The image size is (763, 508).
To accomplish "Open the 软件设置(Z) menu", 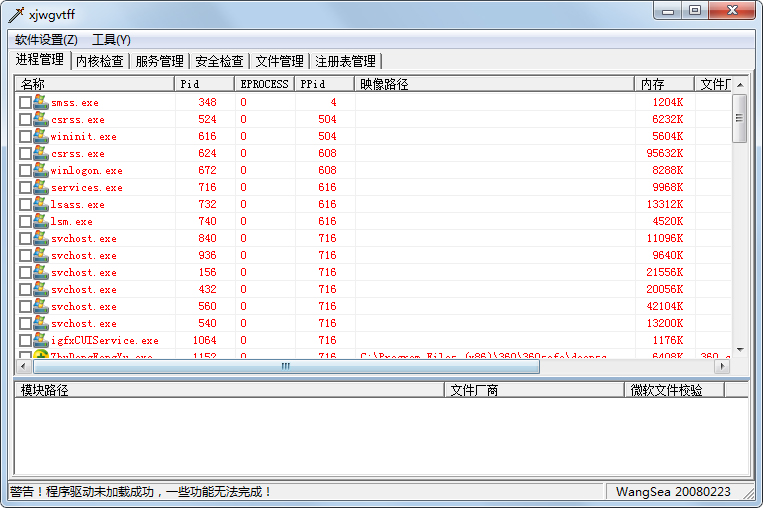I will [x=46, y=40].
